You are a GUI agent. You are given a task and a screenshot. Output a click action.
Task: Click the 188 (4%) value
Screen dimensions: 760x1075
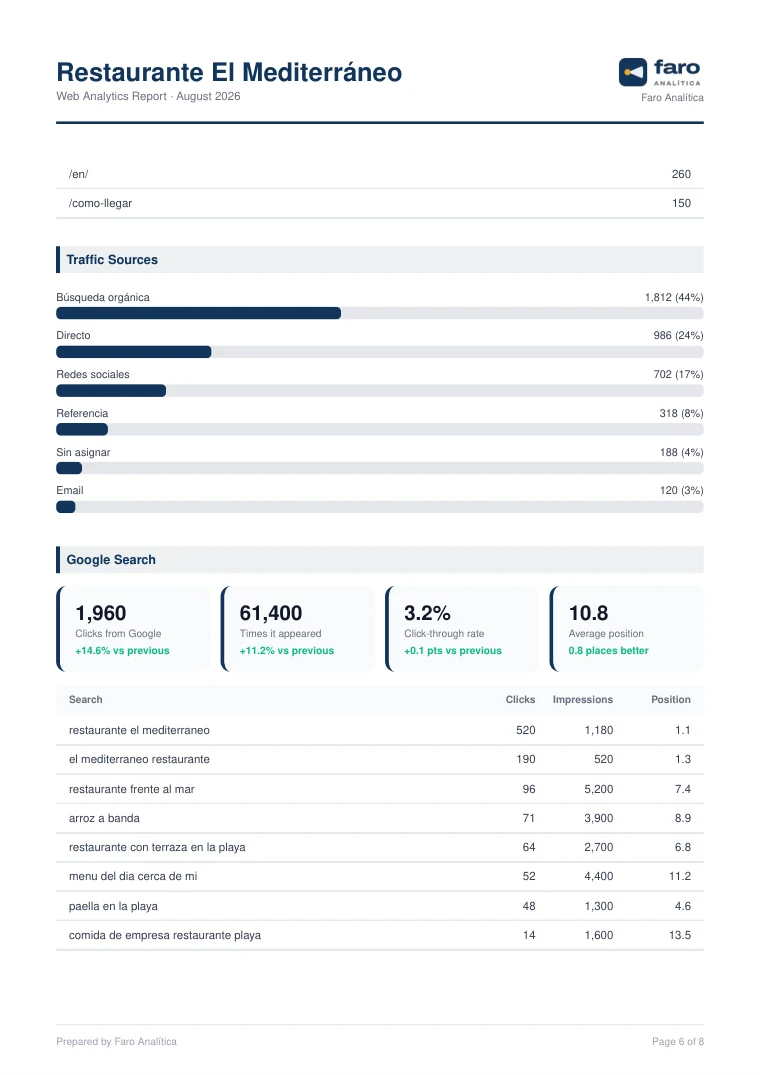(x=681, y=452)
